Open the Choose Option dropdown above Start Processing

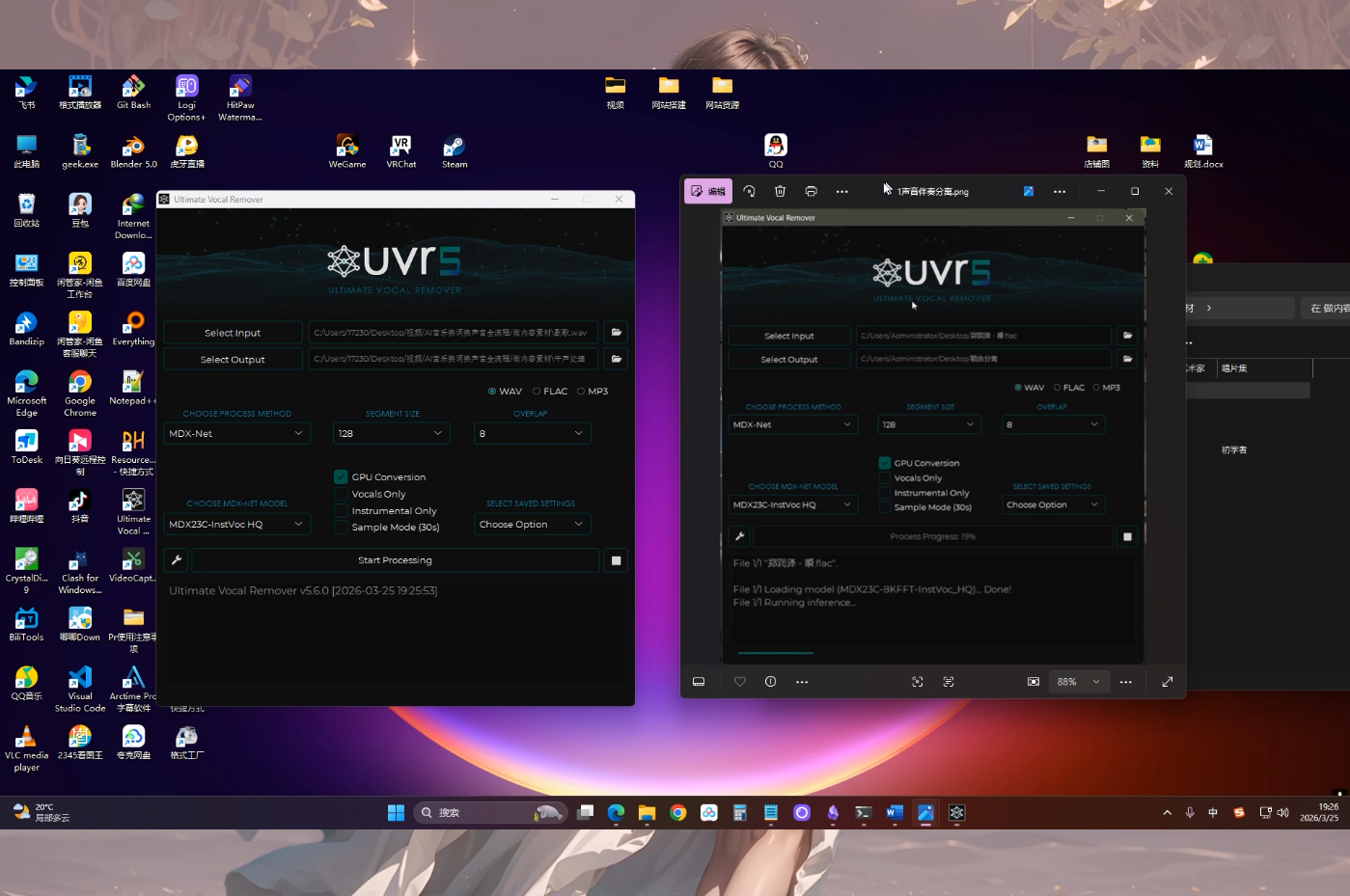pos(531,525)
